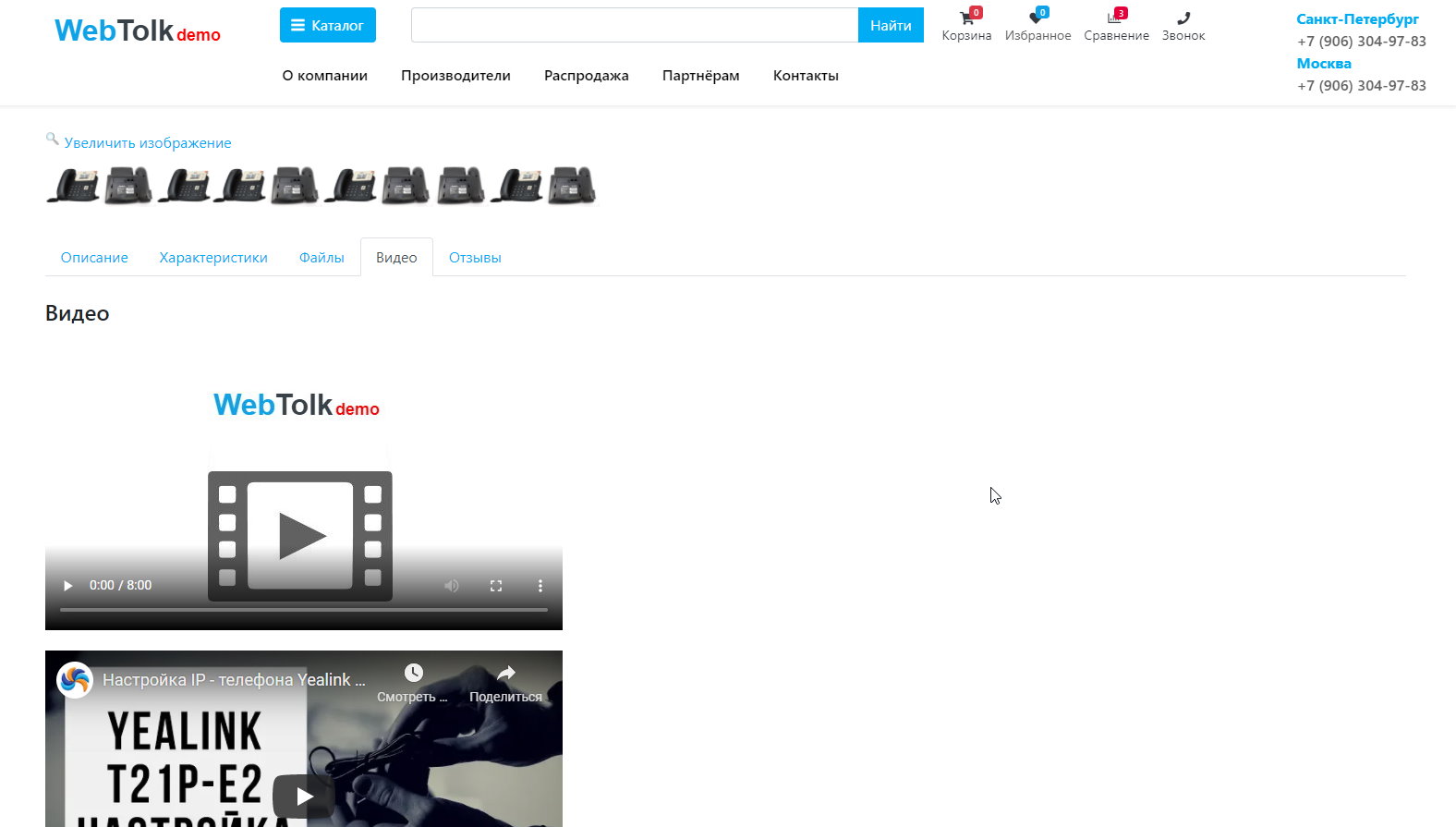Screen dimensions: 1456x827
Task: Start the Yealink T21P-E2 YouTube video
Action: click(304, 796)
